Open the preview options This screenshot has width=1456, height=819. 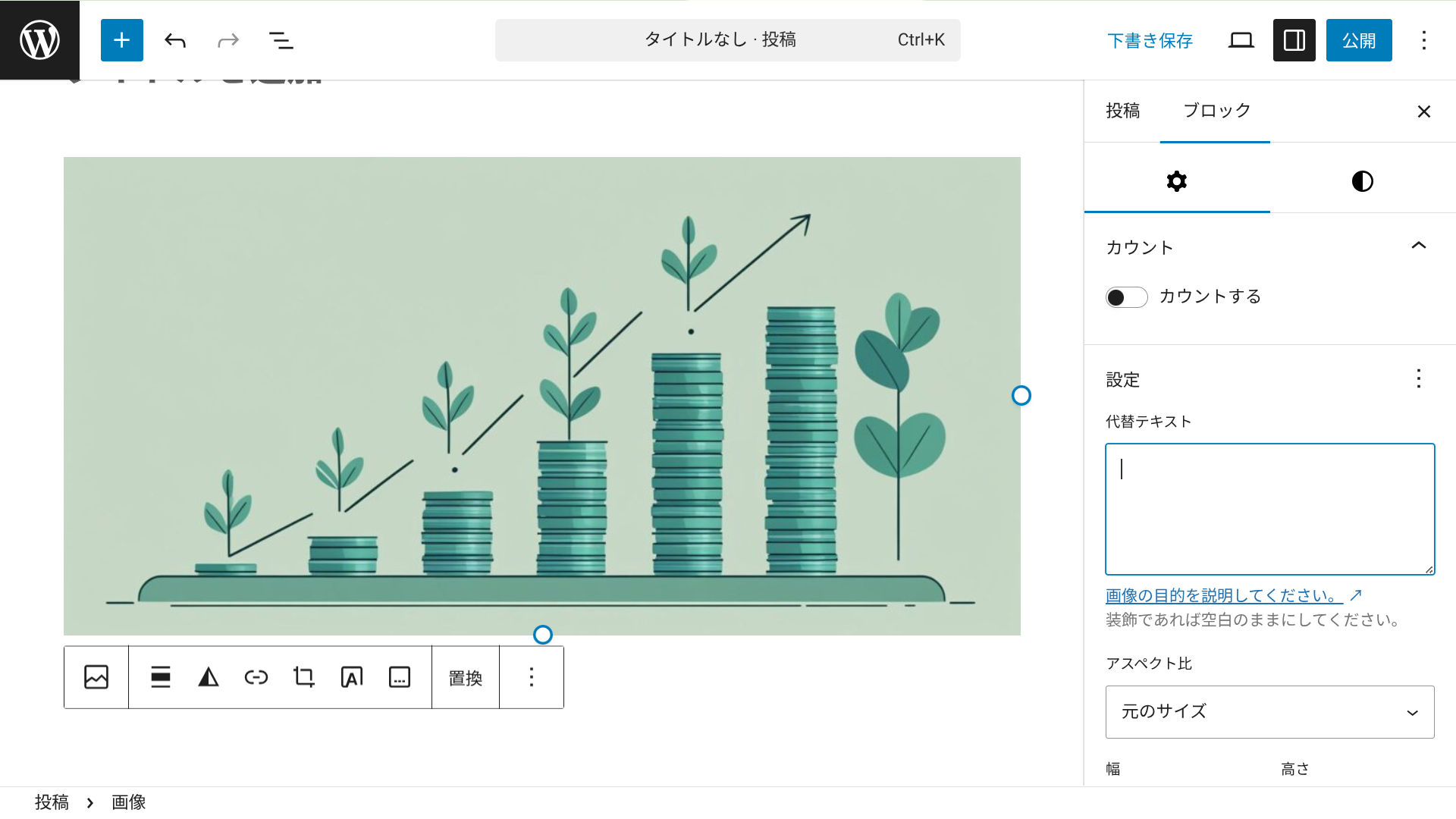pyautogui.click(x=1241, y=40)
